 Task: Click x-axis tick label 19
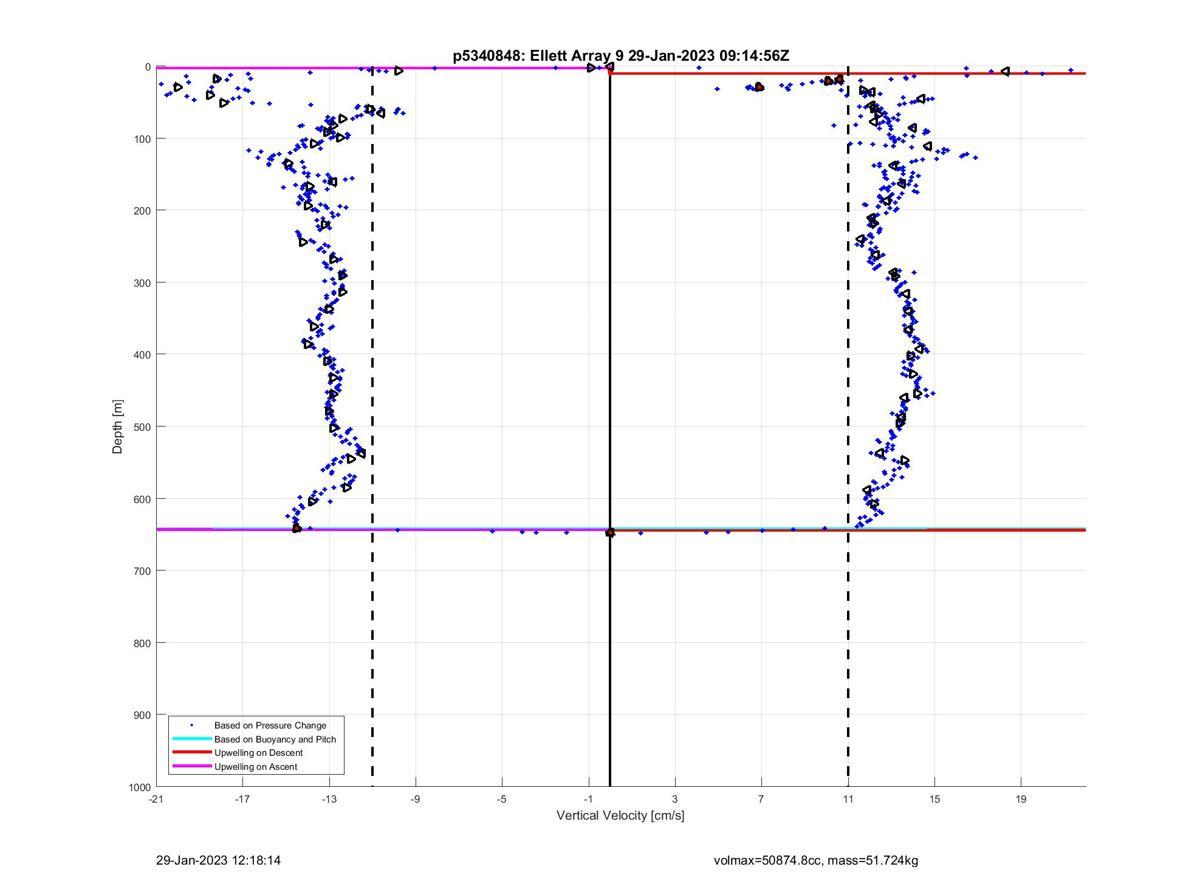(1021, 798)
